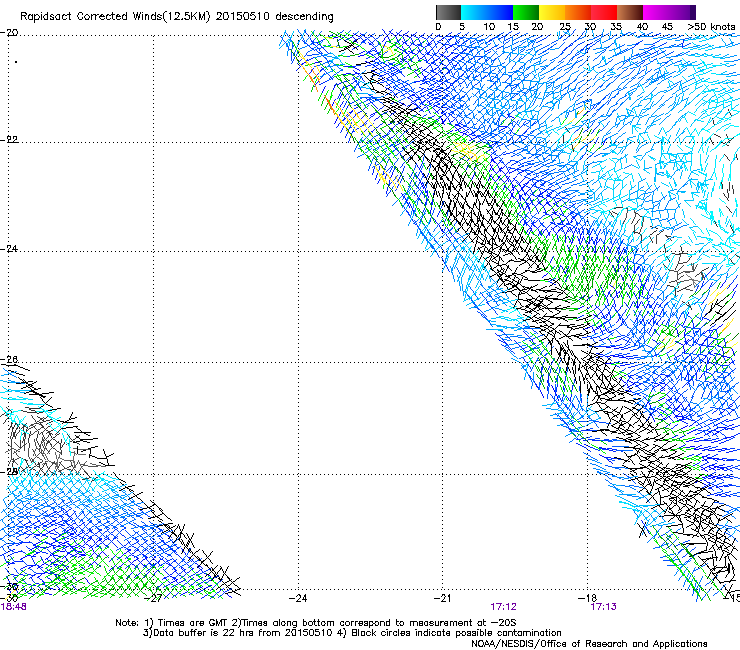Select the date '20150510 descending' in title

(275, 17)
